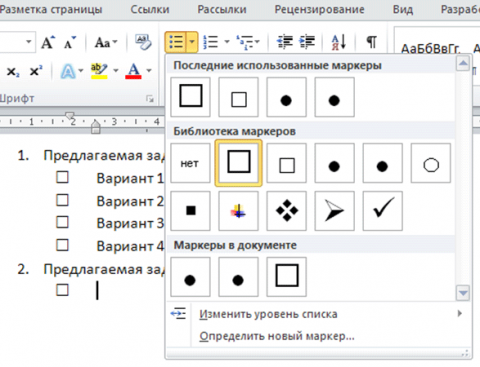This screenshot has width=480, height=367.
Task: Click the Clear Formatting eraser icon
Action: (x=143, y=42)
